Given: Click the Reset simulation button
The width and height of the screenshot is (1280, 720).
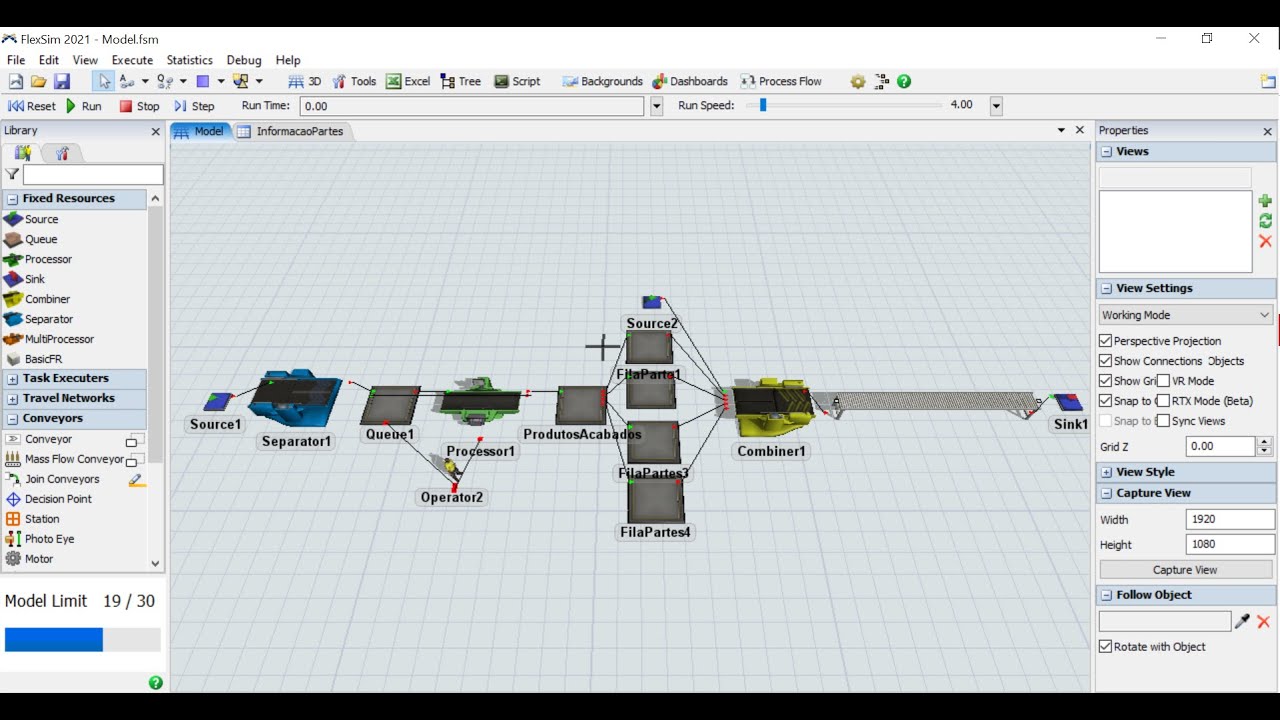Looking at the screenshot, I should click(x=32, y=106).
